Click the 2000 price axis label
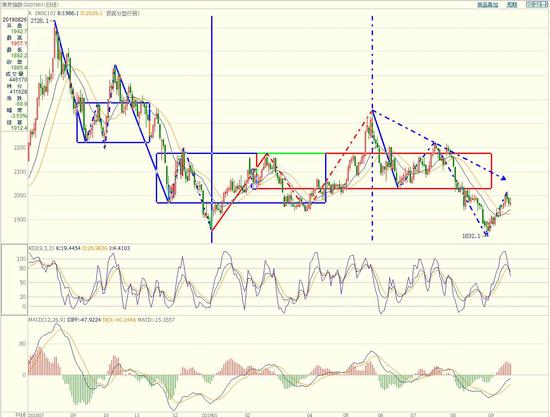 coord(20,196)
